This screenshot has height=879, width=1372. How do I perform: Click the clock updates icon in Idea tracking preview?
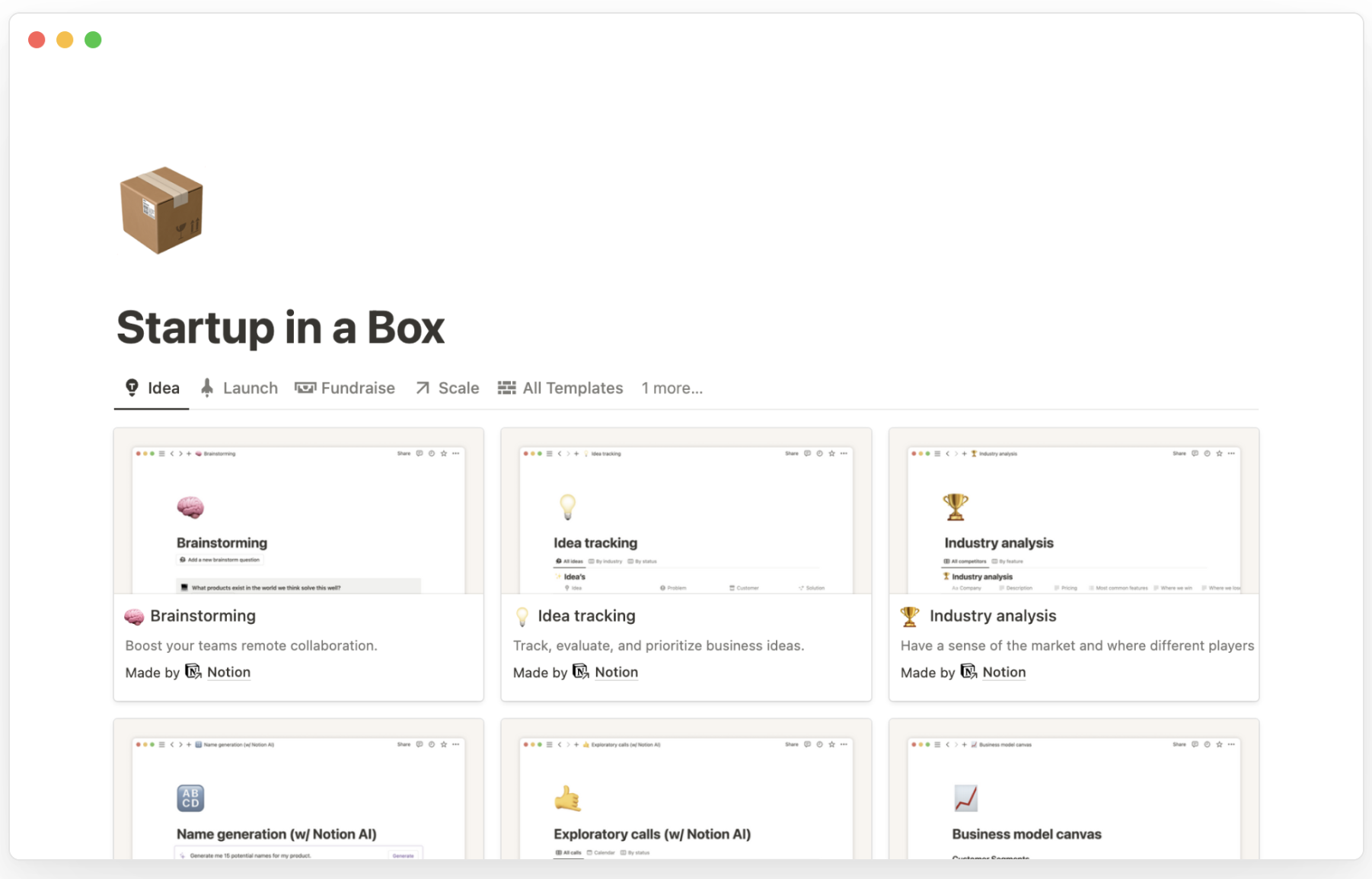[819, 454]
